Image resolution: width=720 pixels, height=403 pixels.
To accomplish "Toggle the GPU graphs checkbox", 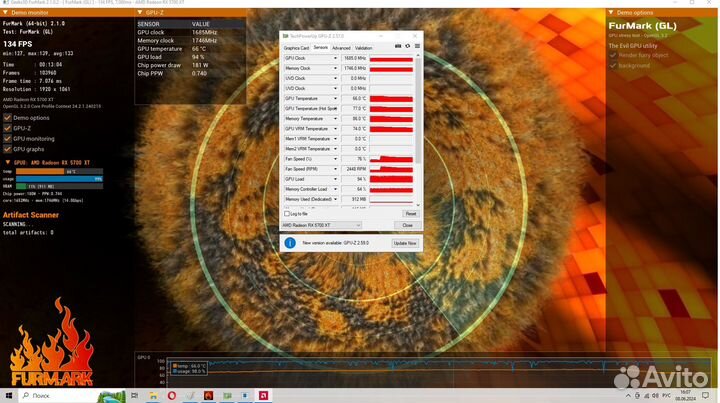I will 8,148.
